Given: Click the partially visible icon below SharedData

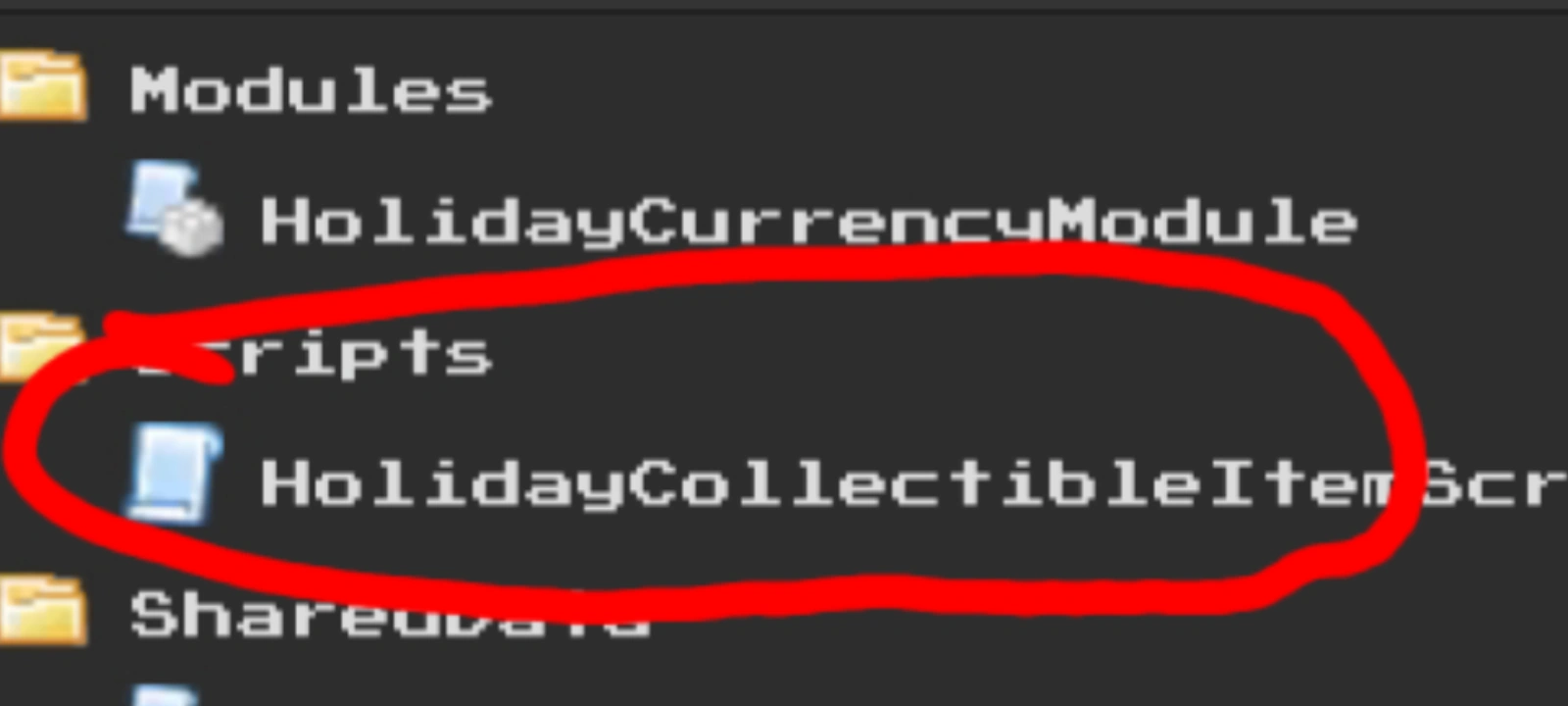Looking at the screenshot, I should coord(167,696).
